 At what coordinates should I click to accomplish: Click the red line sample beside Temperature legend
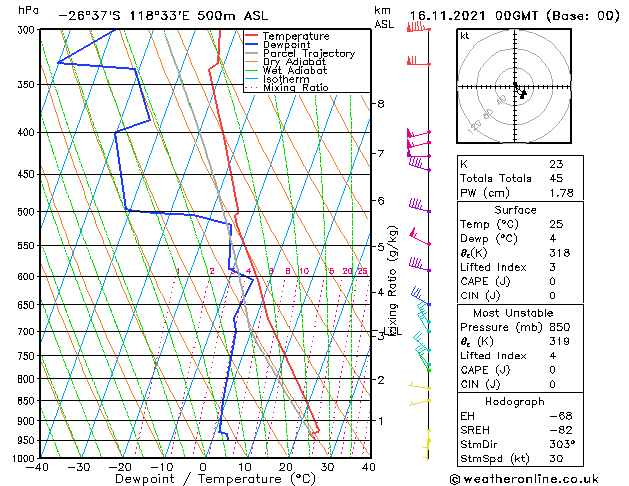pyautogui.click(x=252, y=36)
